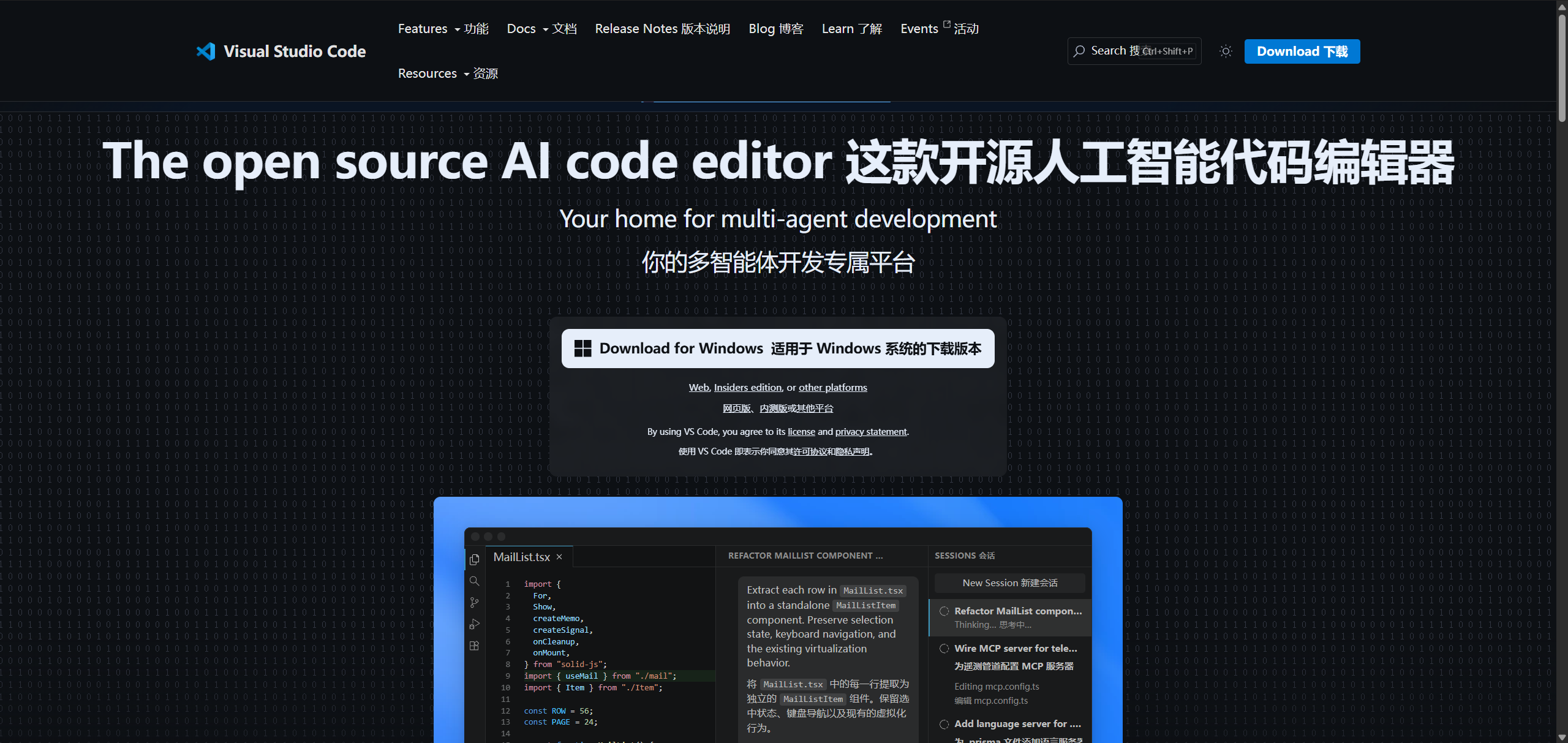Open the 许可协议 link

point(810,451)
